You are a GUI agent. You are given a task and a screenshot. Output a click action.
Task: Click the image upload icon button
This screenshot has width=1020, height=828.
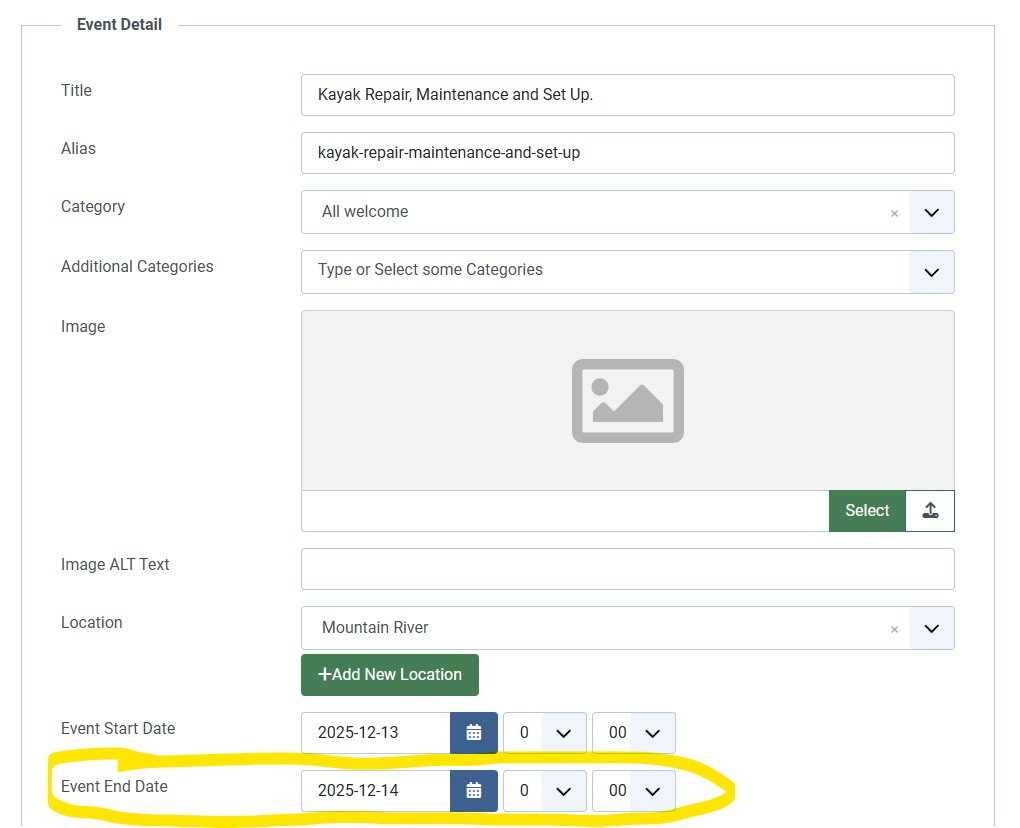coord(930,510)
